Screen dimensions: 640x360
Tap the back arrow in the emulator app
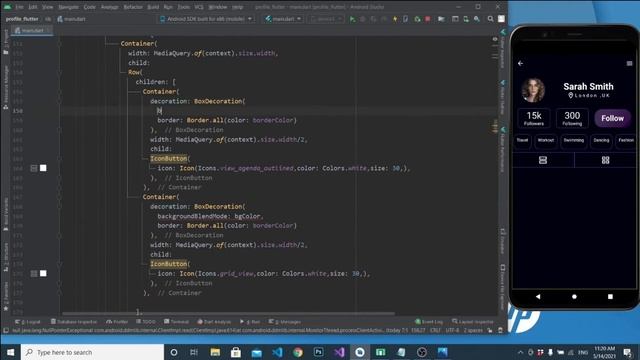520,63
